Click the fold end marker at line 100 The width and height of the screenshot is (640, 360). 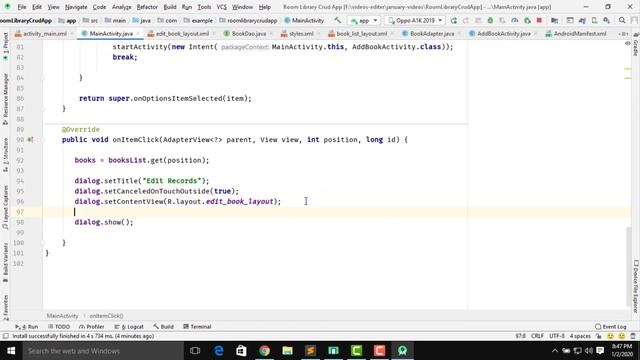click(x=42, y=242)
